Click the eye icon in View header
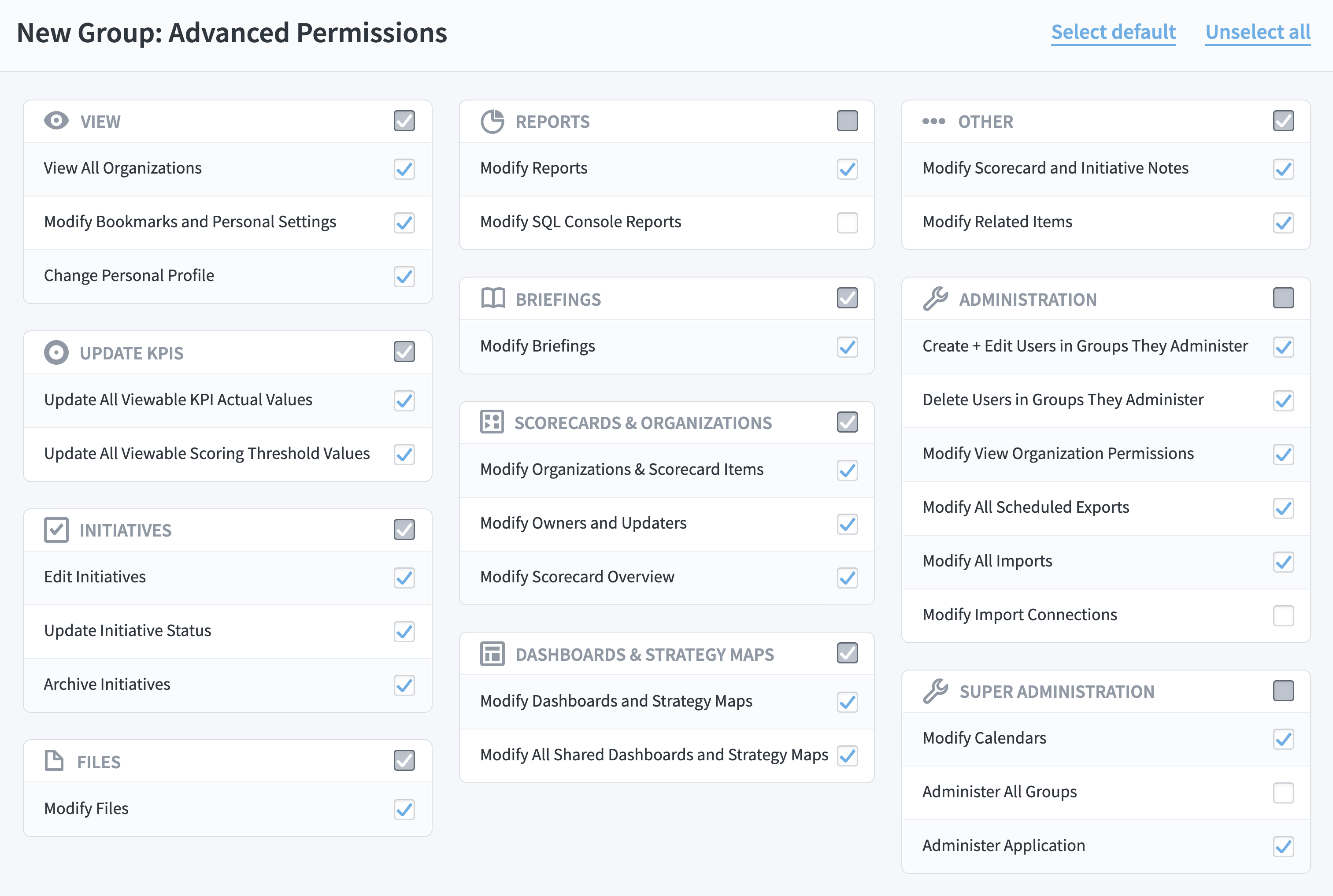 (56, 121)
